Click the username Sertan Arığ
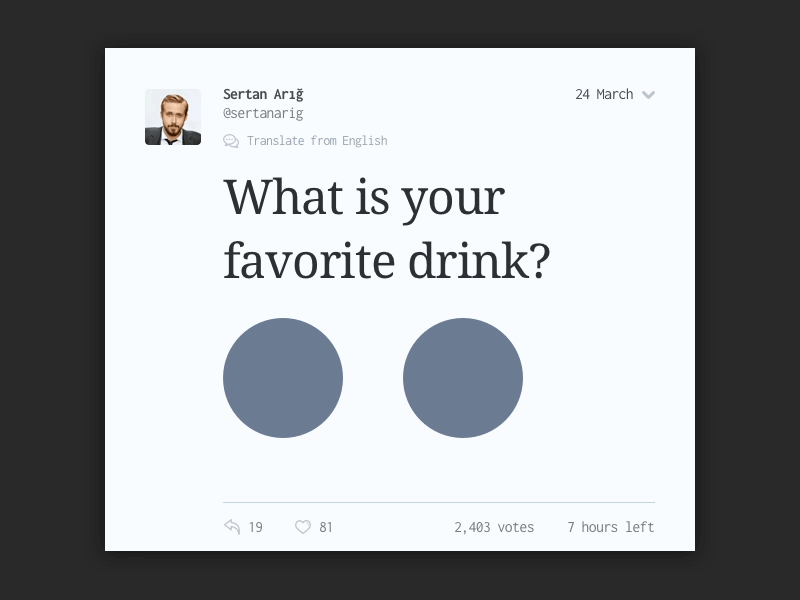The image size is (800, 600). click(263, 93)
